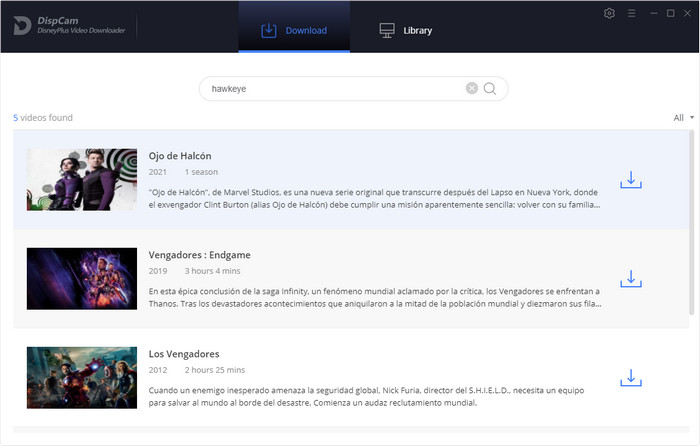This screenshot has height=446, width=700.
Task: Click the Vengadores: Endgame description text
Action: point(375,298)
